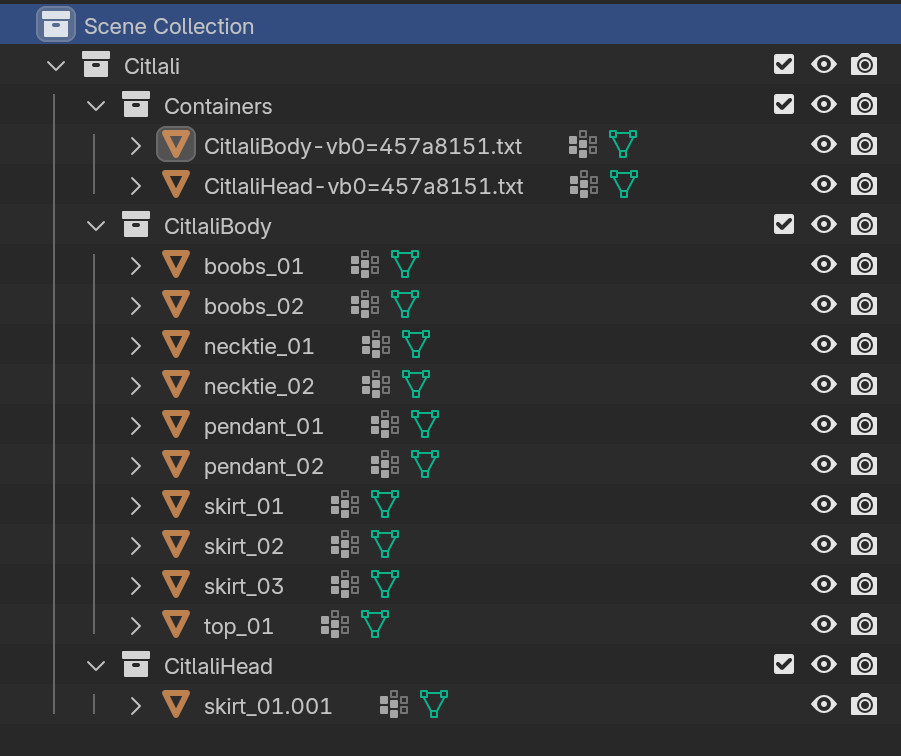Hide necktie_02 in the viewport
This screenshot has height=756, width=901.
click(x=823, y=384)
